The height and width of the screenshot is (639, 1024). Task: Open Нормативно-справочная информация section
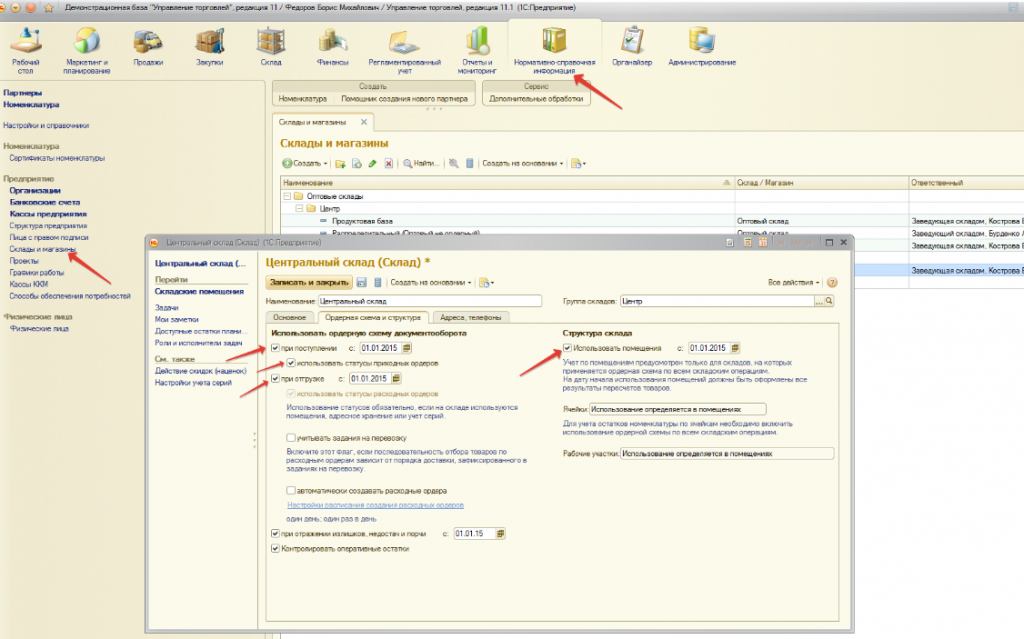(x=554, y=50)
